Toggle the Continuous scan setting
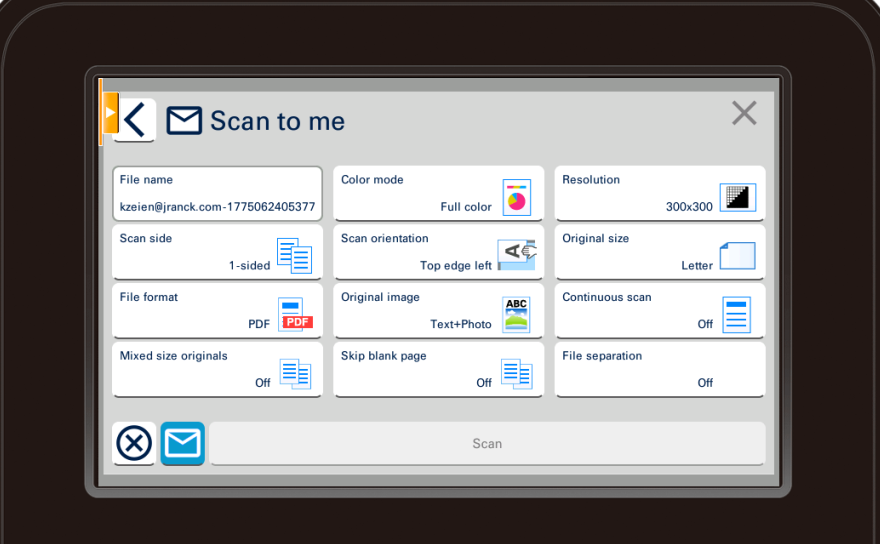The width and height of the screenshot is (880, 544). (660, 311)
